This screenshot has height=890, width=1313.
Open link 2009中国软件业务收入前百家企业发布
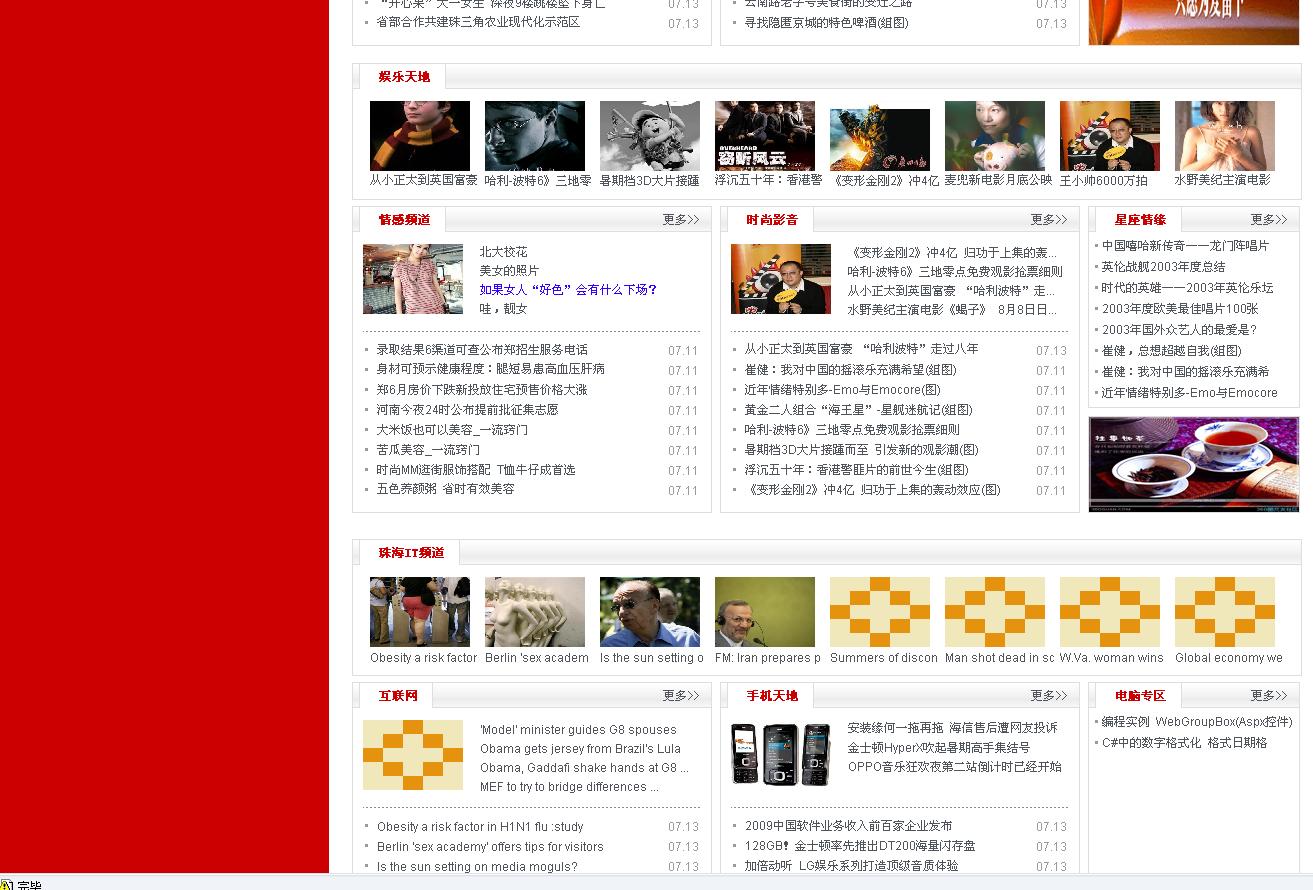pyautogui.click(x=848, y=826)
